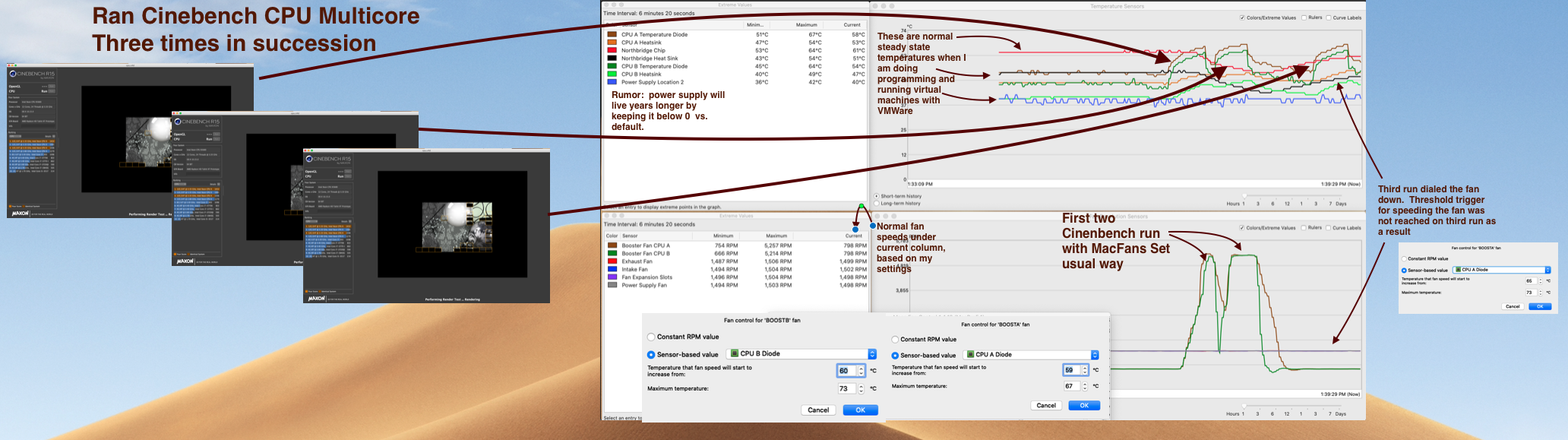Click the Color column header in fan table
This screenshot has height=440, width=1568.
[612, 236]
